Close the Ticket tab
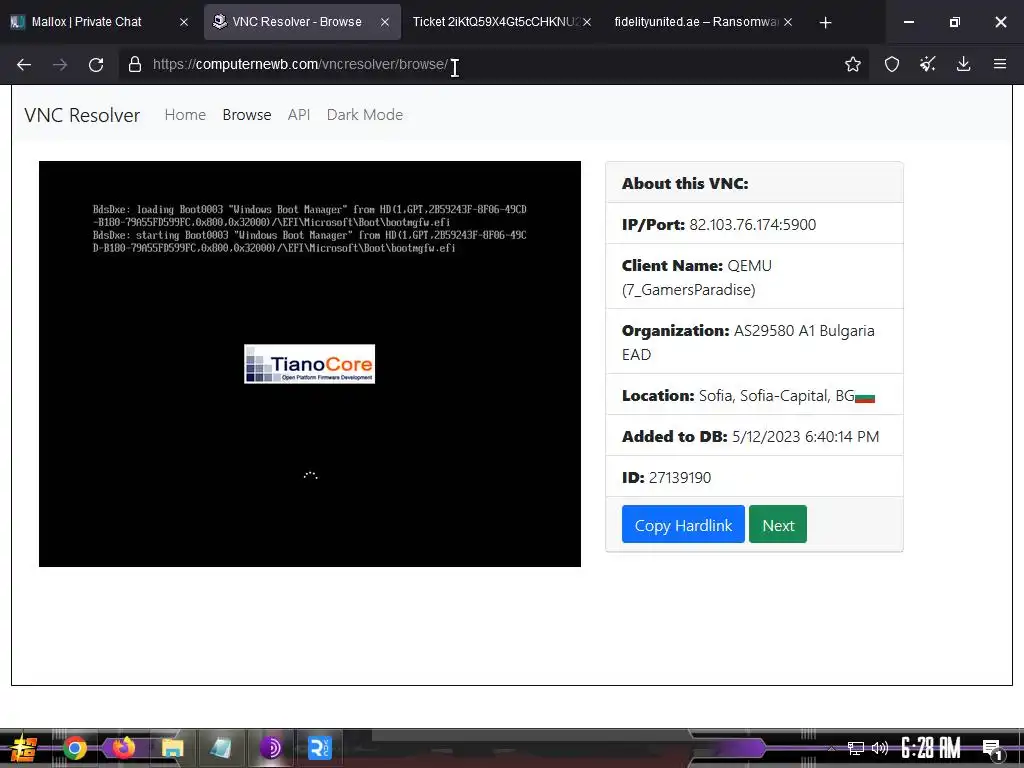The image size is (1024, 768). (587, 22)
